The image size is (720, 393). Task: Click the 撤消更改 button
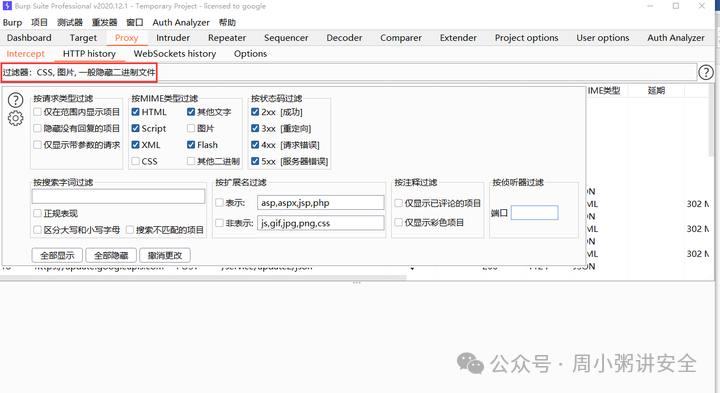[164, 255]
